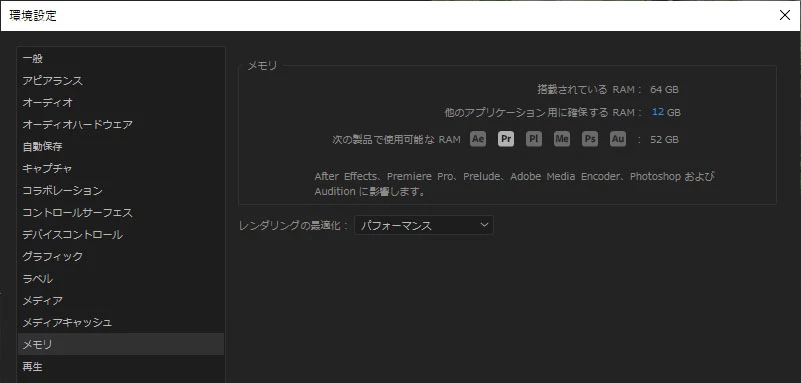The width and height of the screenshot is (801, 383).
Task: Select the 一般 category
Action: [121, 59]
